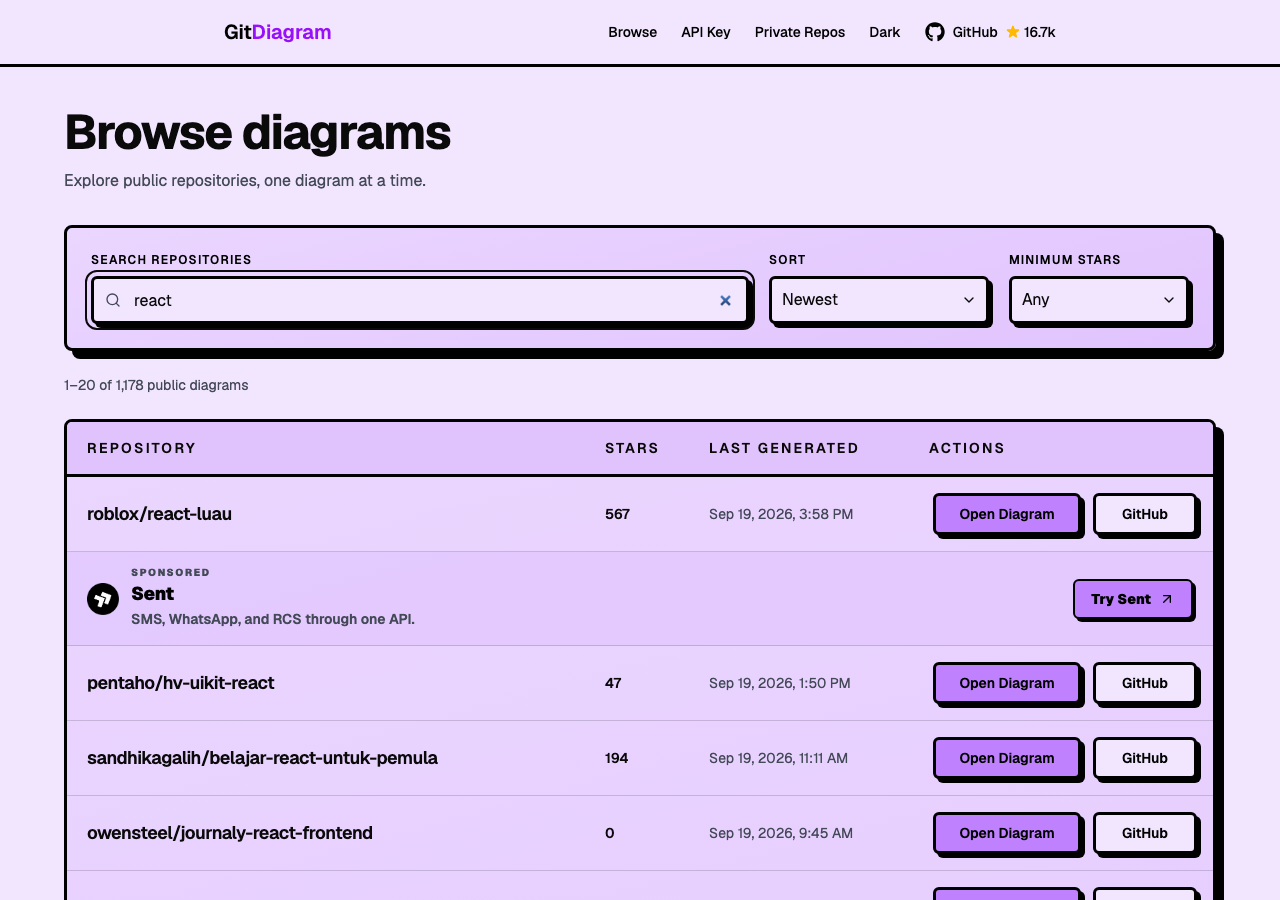1280x900 pixels.
Task: Open the API Key menu item
Action: (x=706, y=32)
